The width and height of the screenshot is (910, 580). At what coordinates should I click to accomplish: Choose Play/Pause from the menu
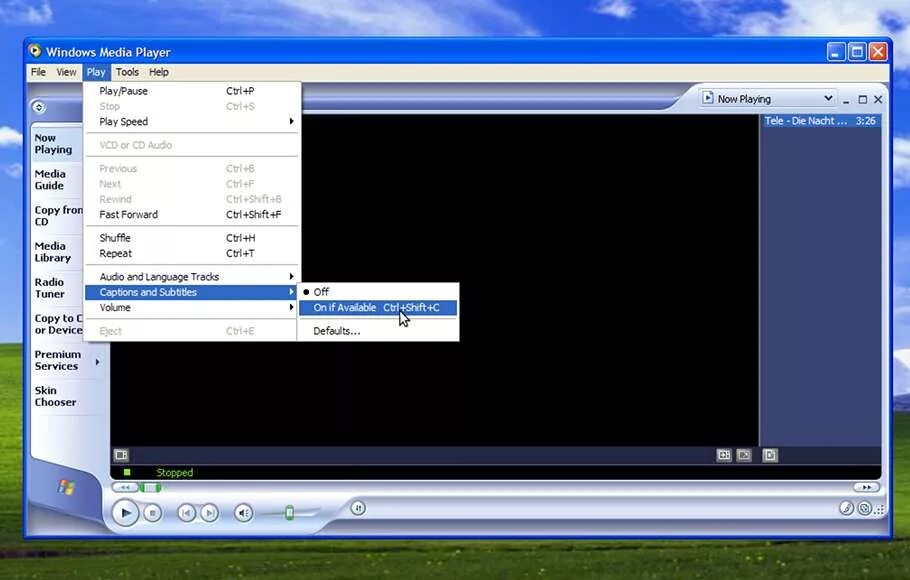[x=192, y=91]
